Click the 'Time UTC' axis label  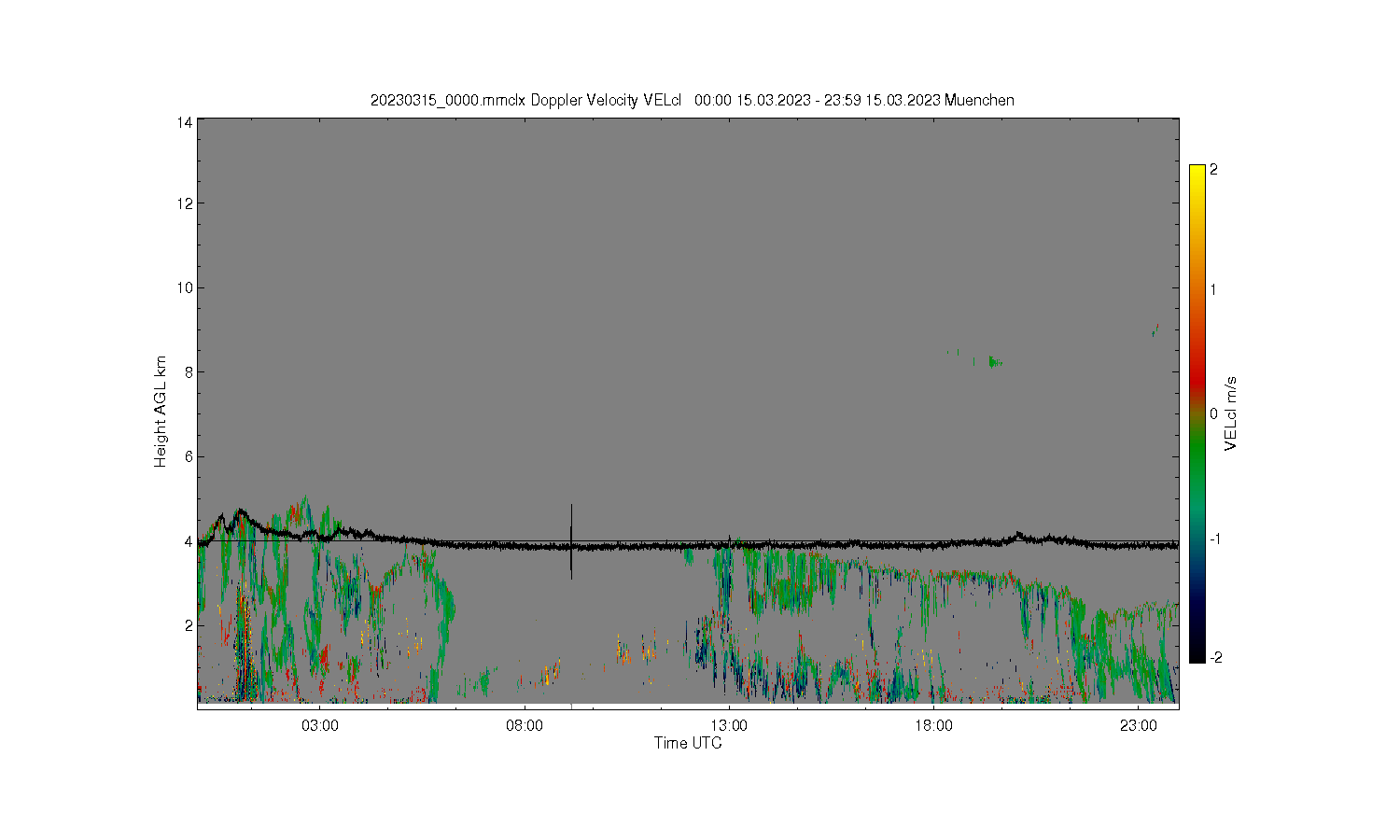pyautogui.click(x=688, y=743)
